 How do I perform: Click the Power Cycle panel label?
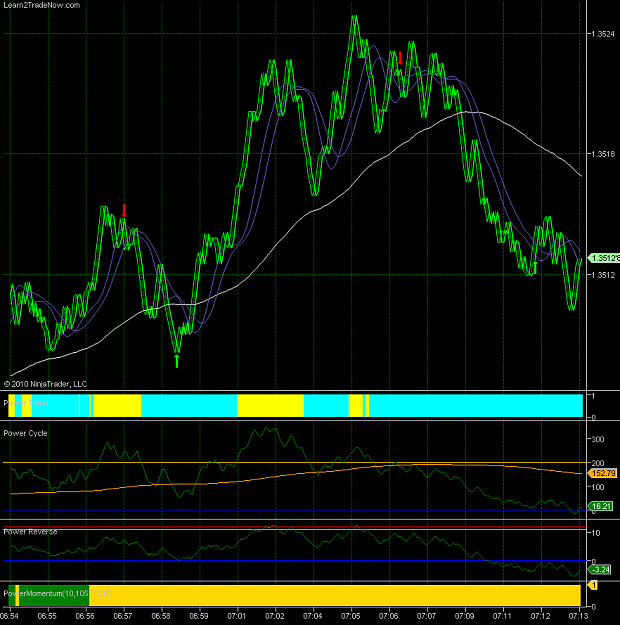click(26, 433)
